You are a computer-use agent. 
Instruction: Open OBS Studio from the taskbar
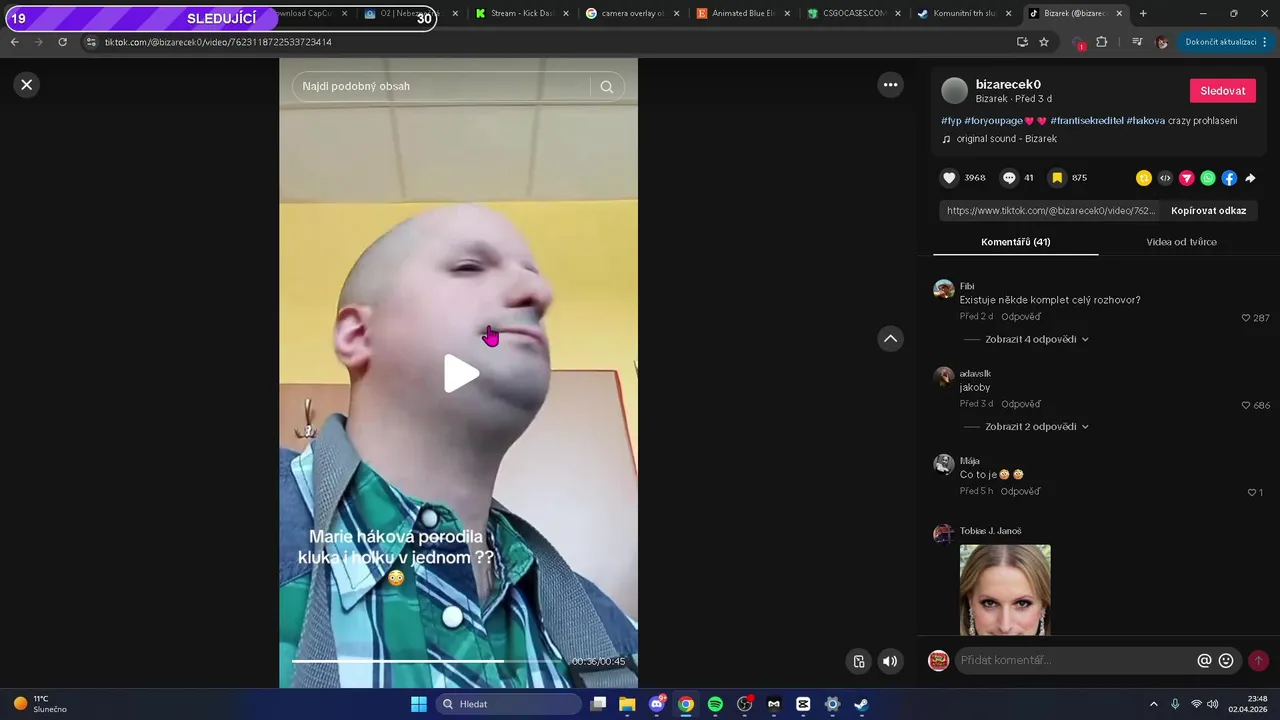(745, 704)
